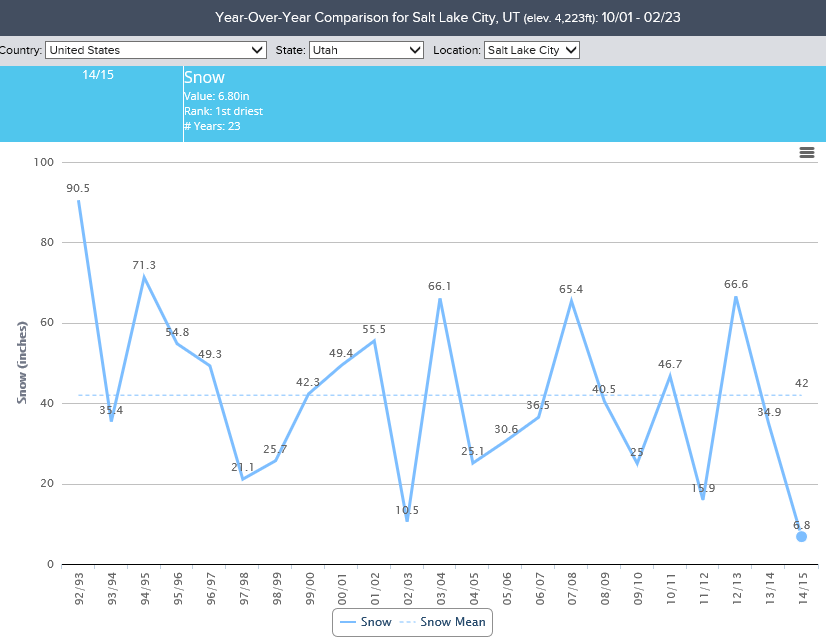Select the 01/02 data point labeled 55.5

[374, 341]
